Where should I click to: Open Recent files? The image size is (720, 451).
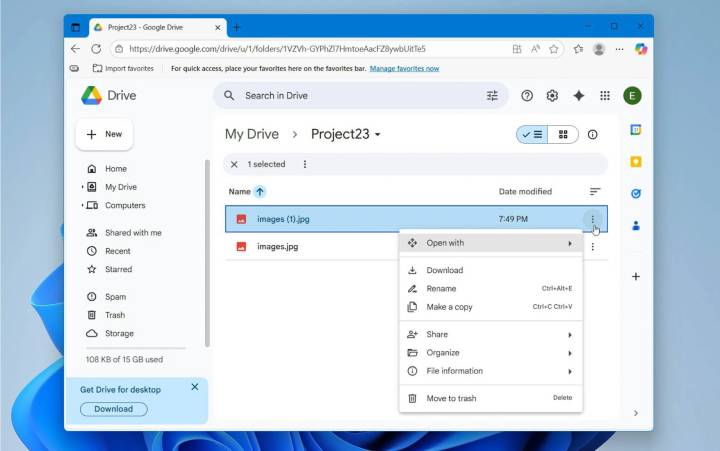(x=118, y=251)
